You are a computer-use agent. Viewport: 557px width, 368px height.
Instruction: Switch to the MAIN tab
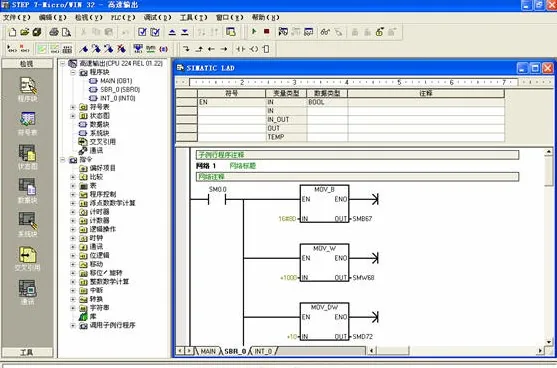pos(208,351)
